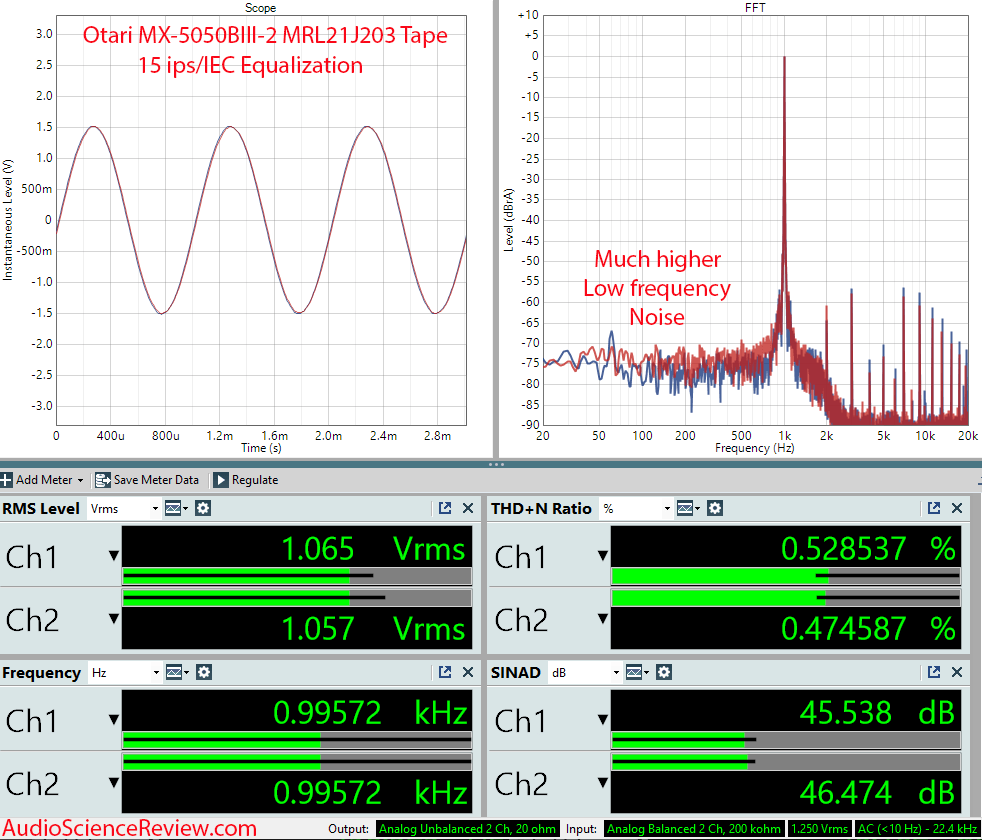Expand RMS Level Ch2 dropdown arrow
The width and height of the screenshot is (982, 840).
[x=113, y=618]
